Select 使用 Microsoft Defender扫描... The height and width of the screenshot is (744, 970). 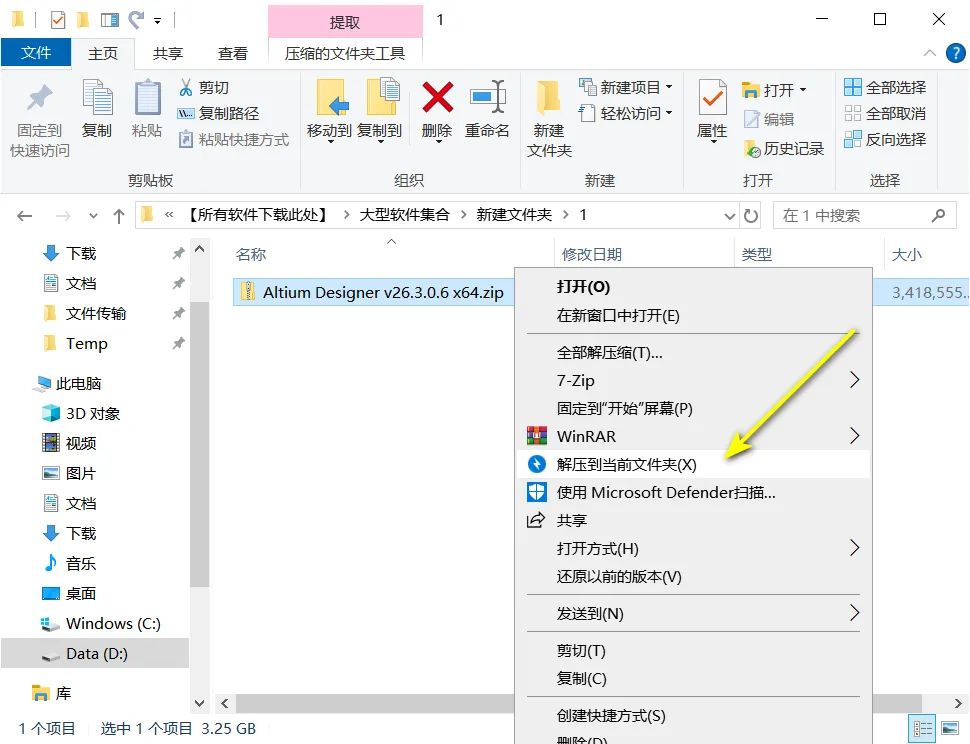pos(693,492)
